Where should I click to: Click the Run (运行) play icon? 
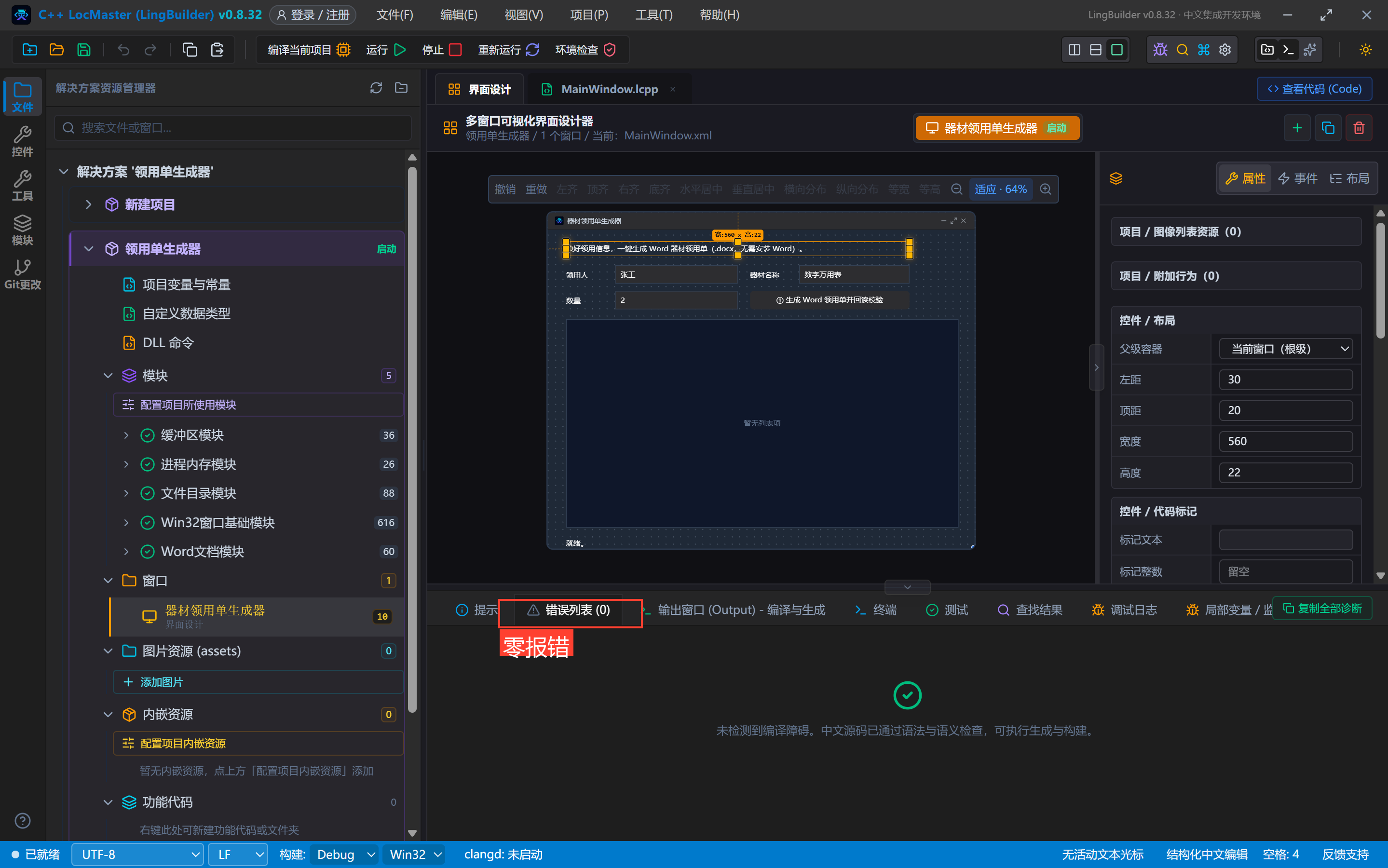400,50
